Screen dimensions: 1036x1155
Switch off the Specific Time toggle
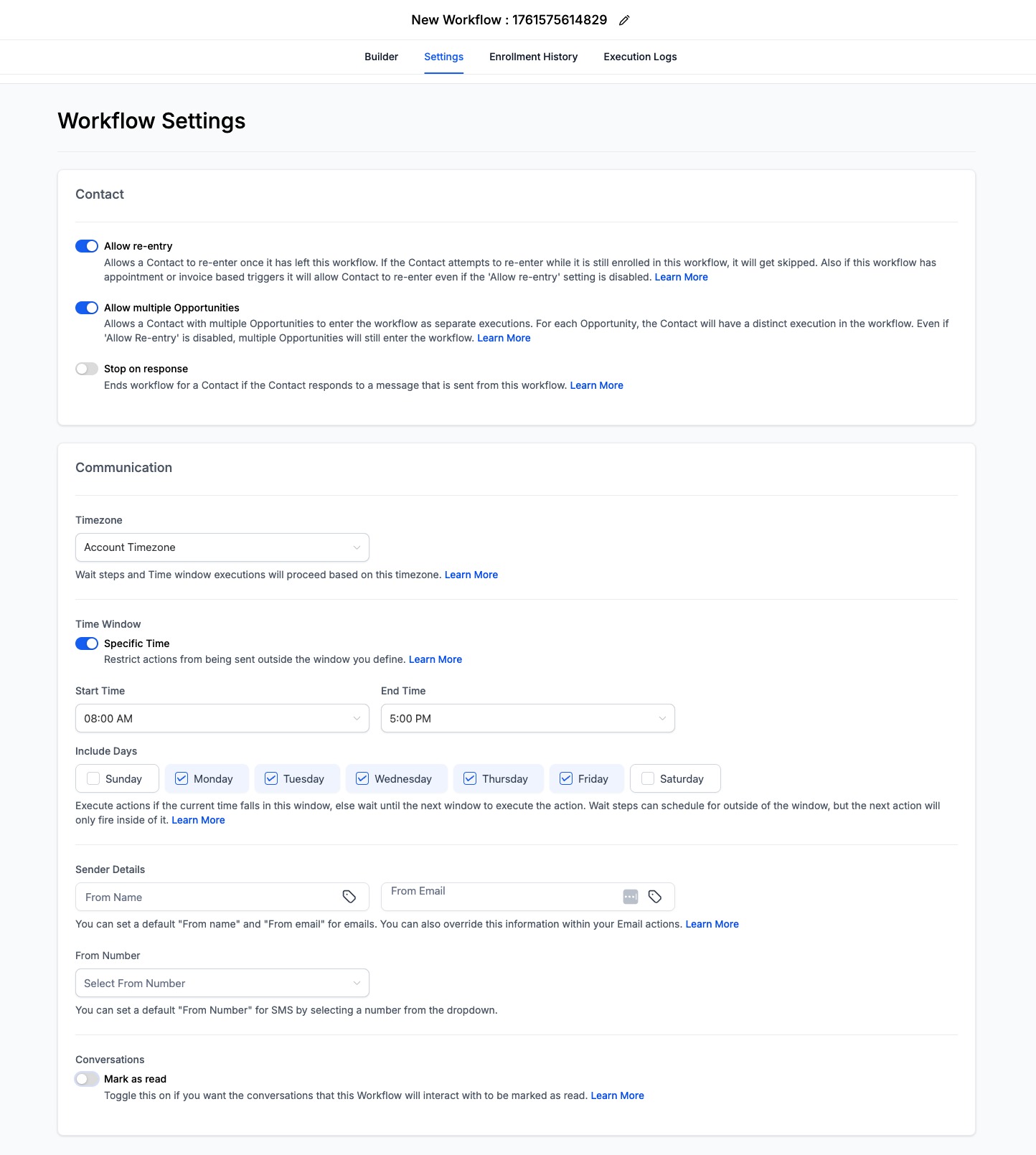[x=87, y=643]
